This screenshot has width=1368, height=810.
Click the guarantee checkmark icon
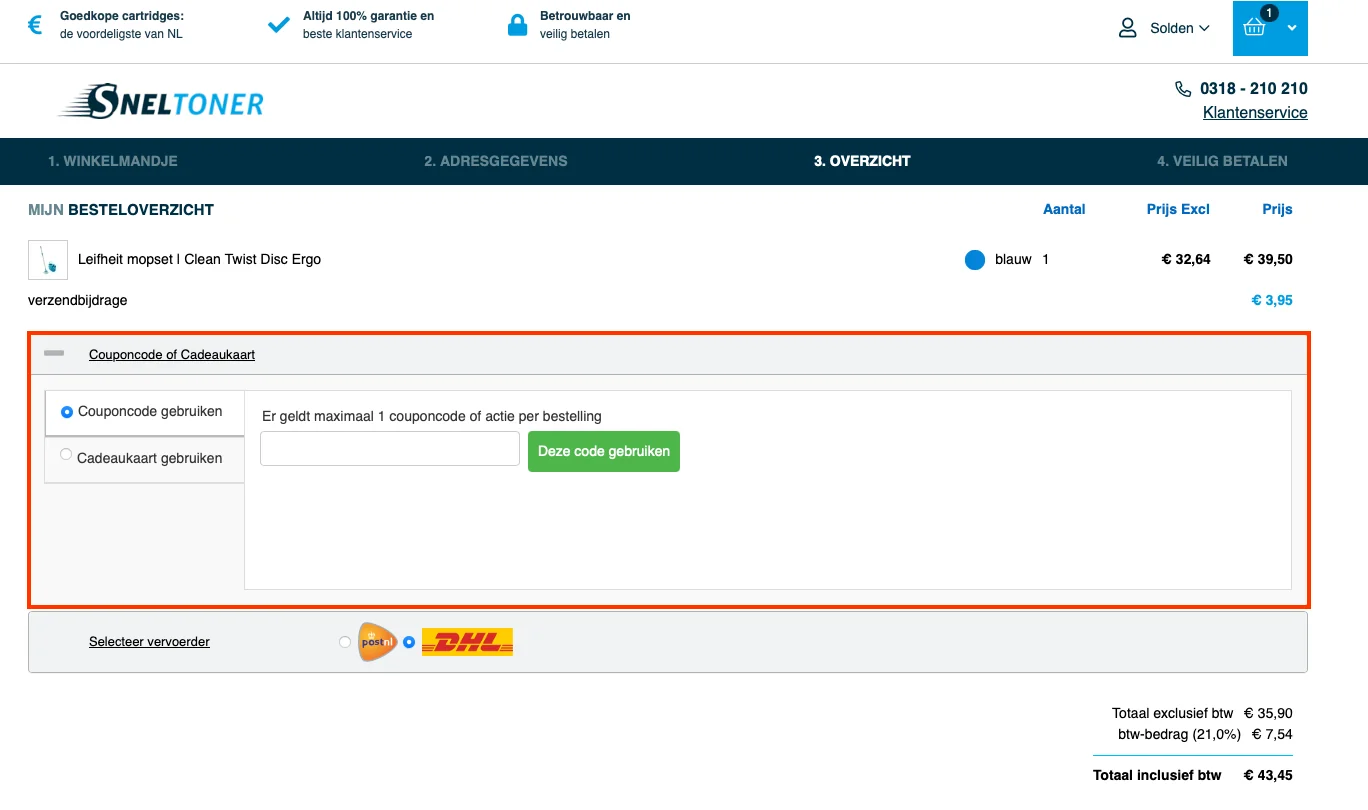click(x=279, y=25)
